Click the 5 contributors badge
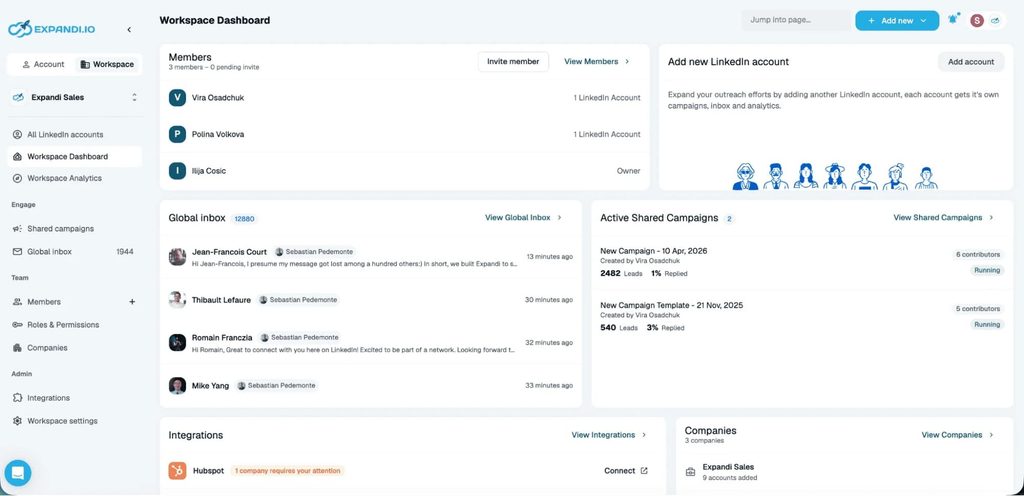 pos(978,309)
